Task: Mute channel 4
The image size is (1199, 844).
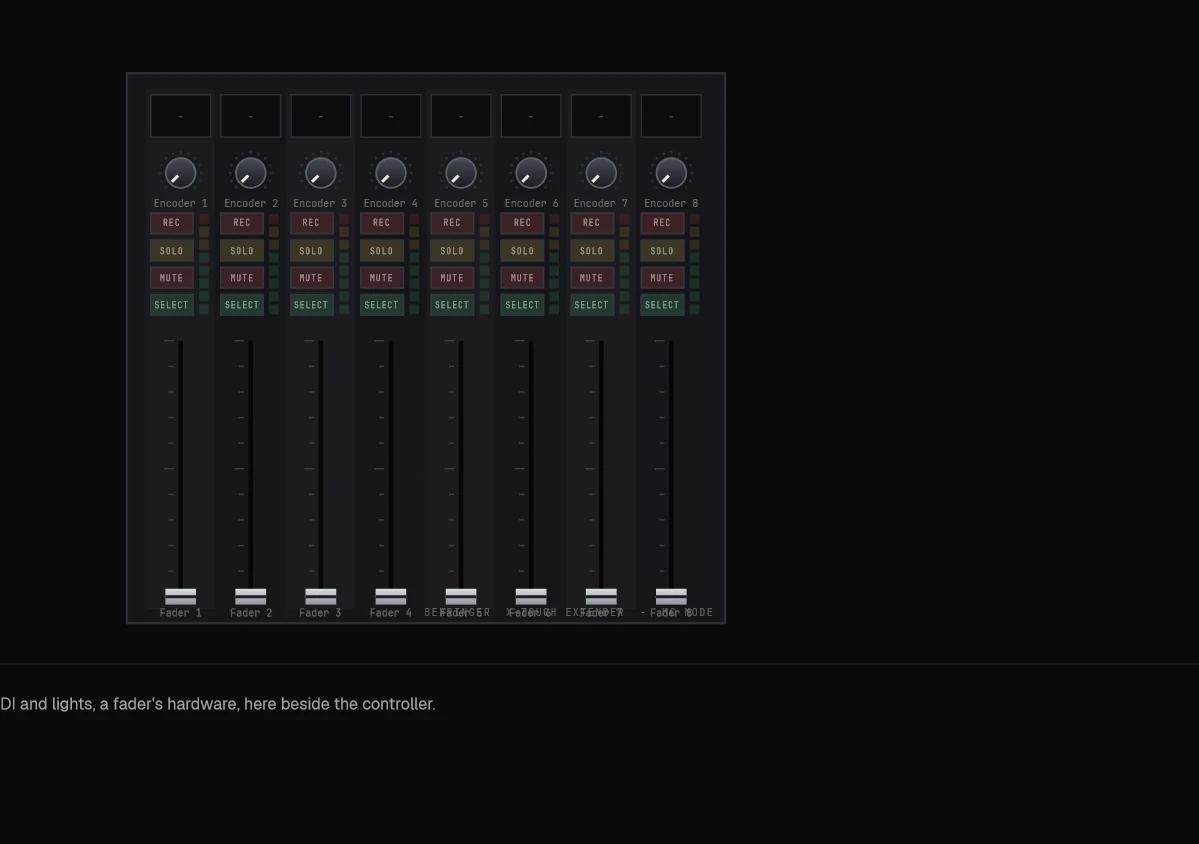Action: click(x=382, y=278)
